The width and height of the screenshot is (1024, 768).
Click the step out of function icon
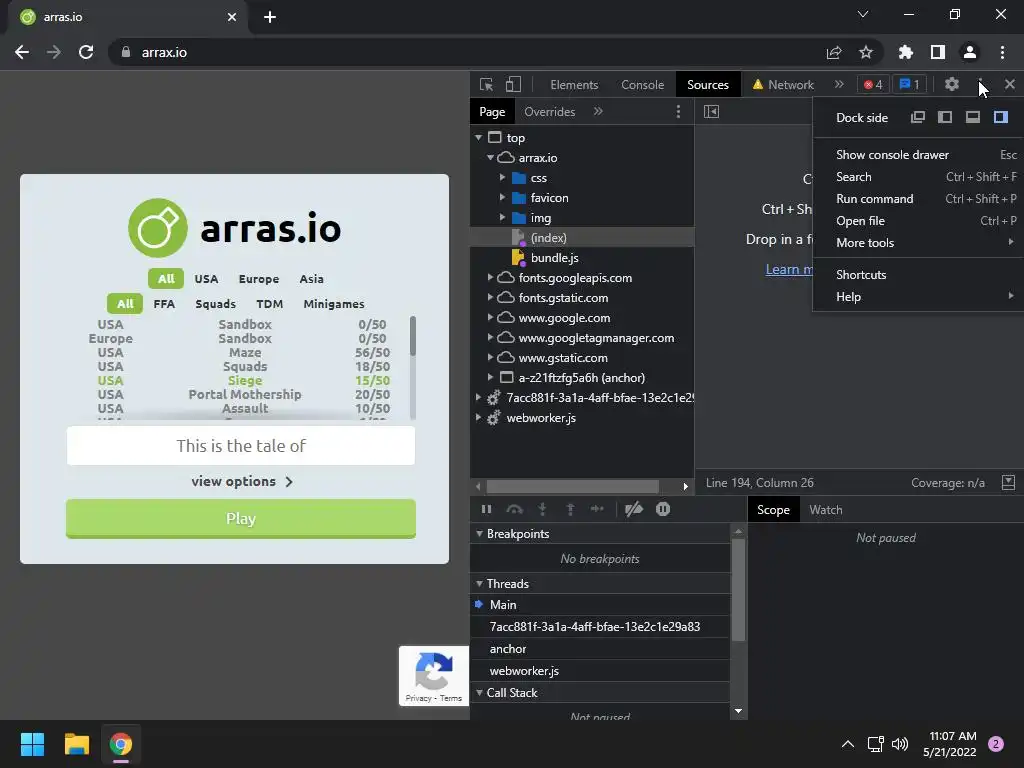570,509
